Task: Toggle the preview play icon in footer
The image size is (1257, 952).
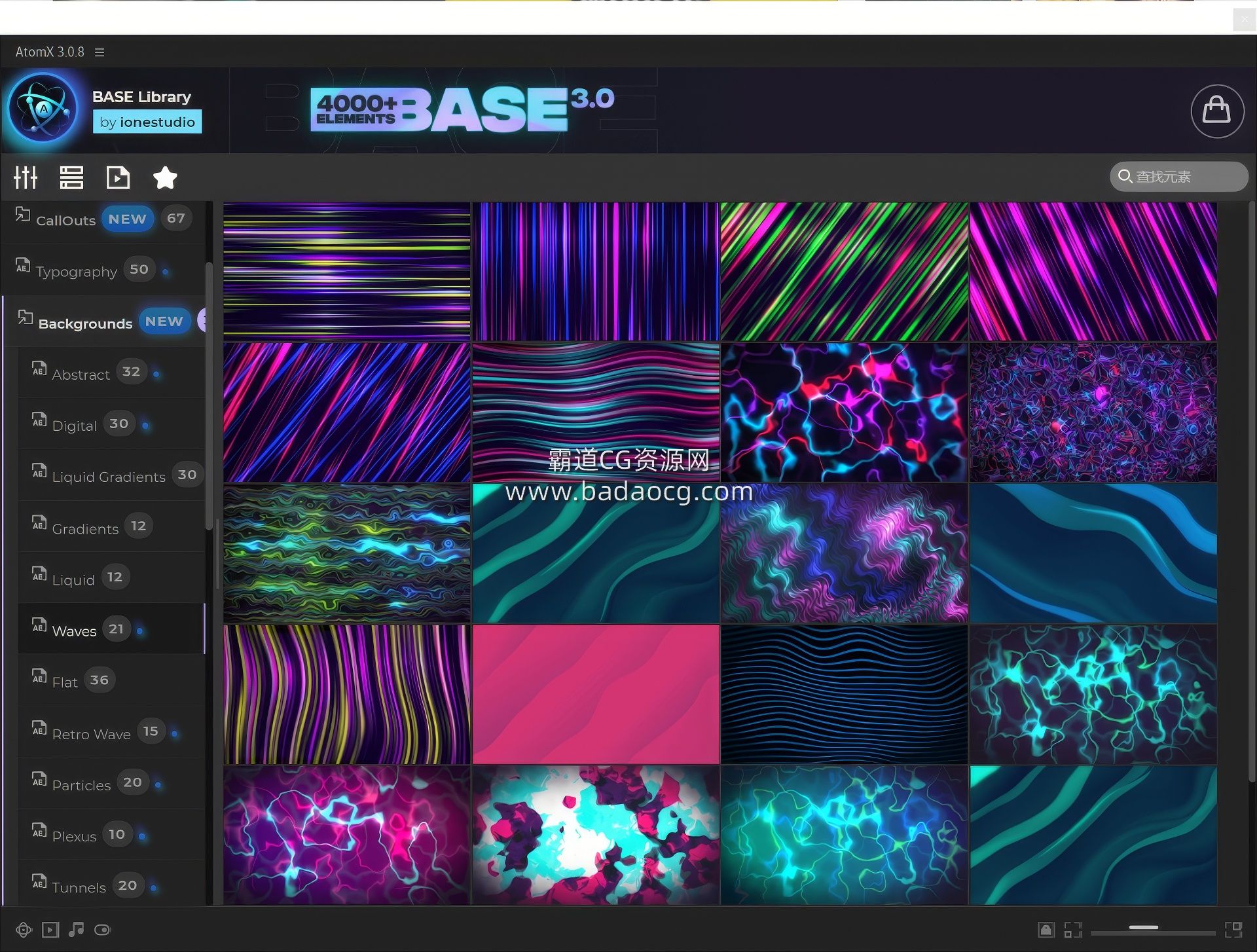Action: pyautogui.click(x=50, y=930)
